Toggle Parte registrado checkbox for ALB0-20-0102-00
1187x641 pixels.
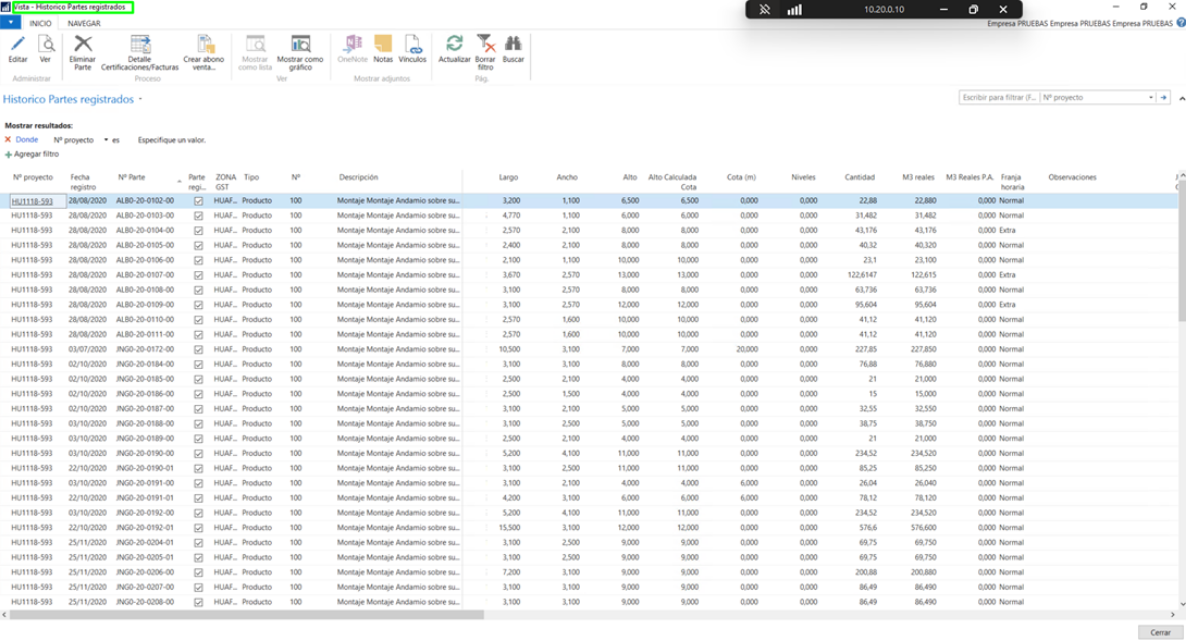click(198, 201)
